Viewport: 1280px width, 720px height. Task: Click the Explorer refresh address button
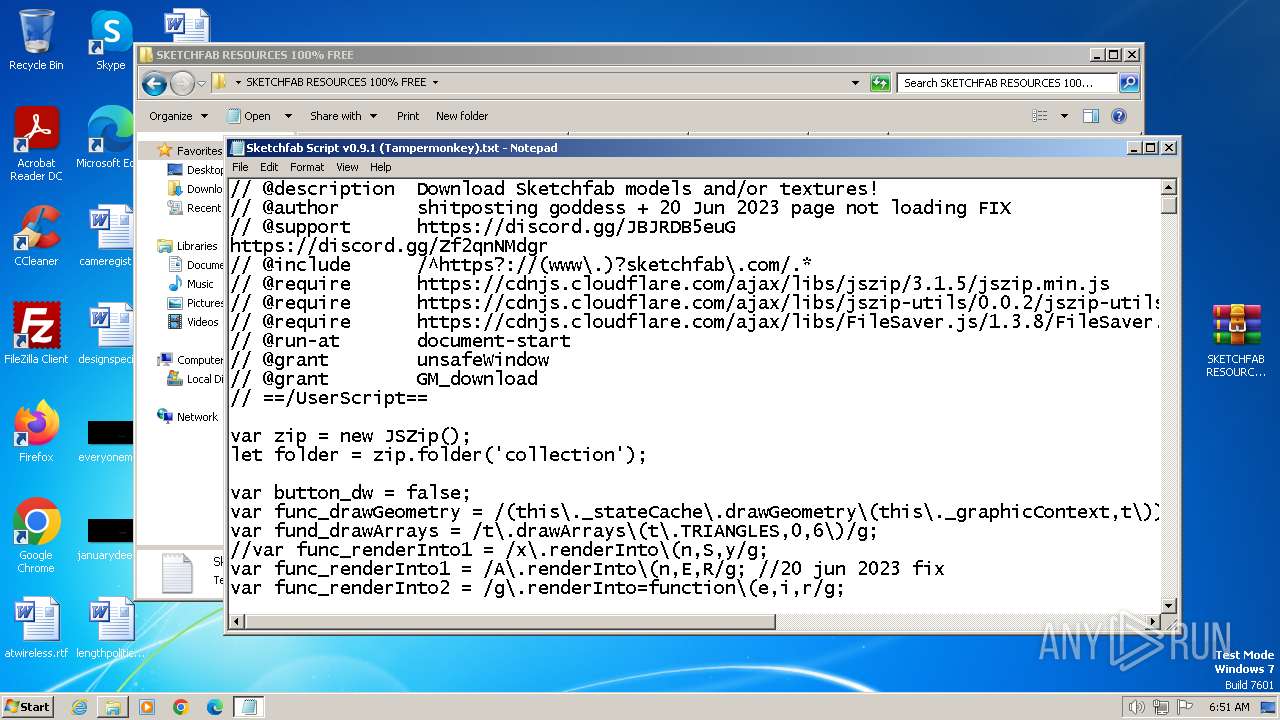[880, 83]
